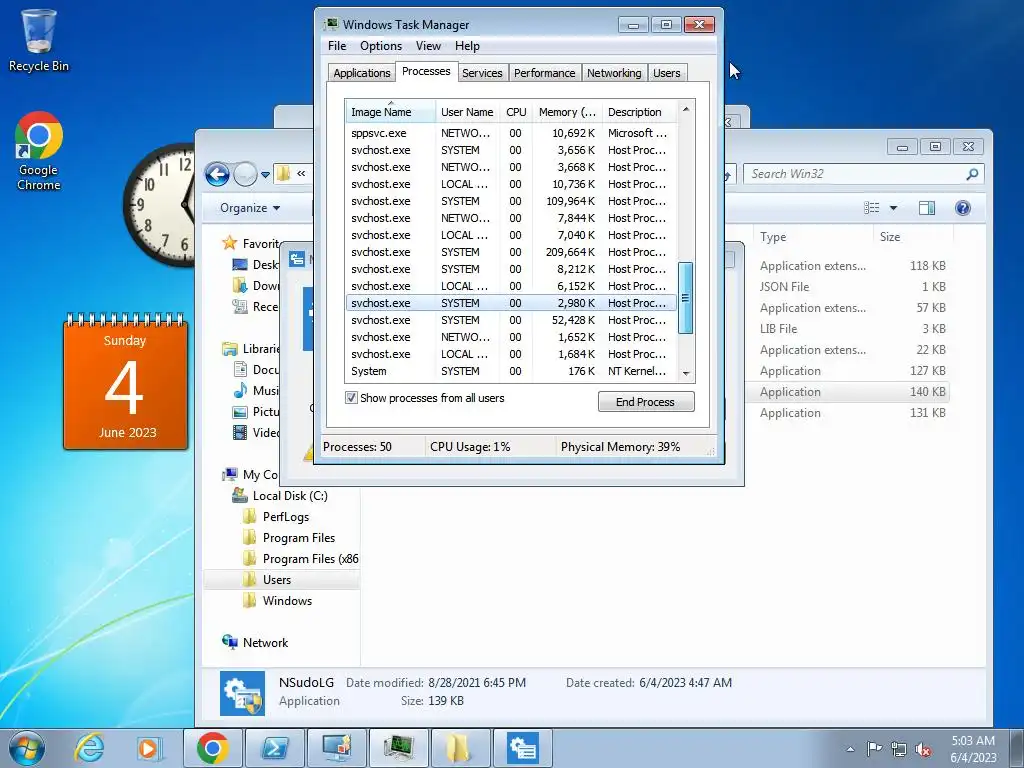The image size is (1024, 768).
Task: Switch to the Services tab
Action: point(482,73)
